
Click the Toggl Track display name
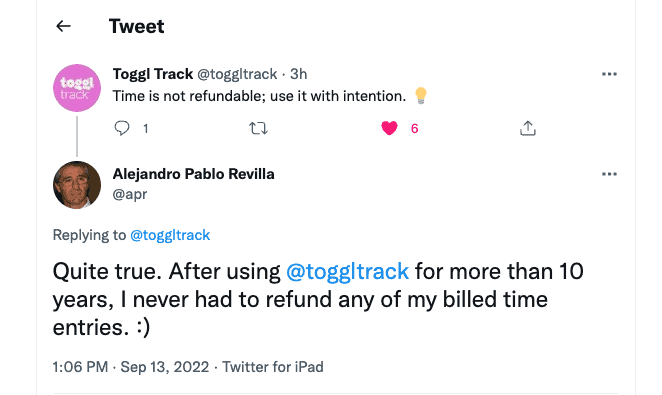tap(152, 74)
